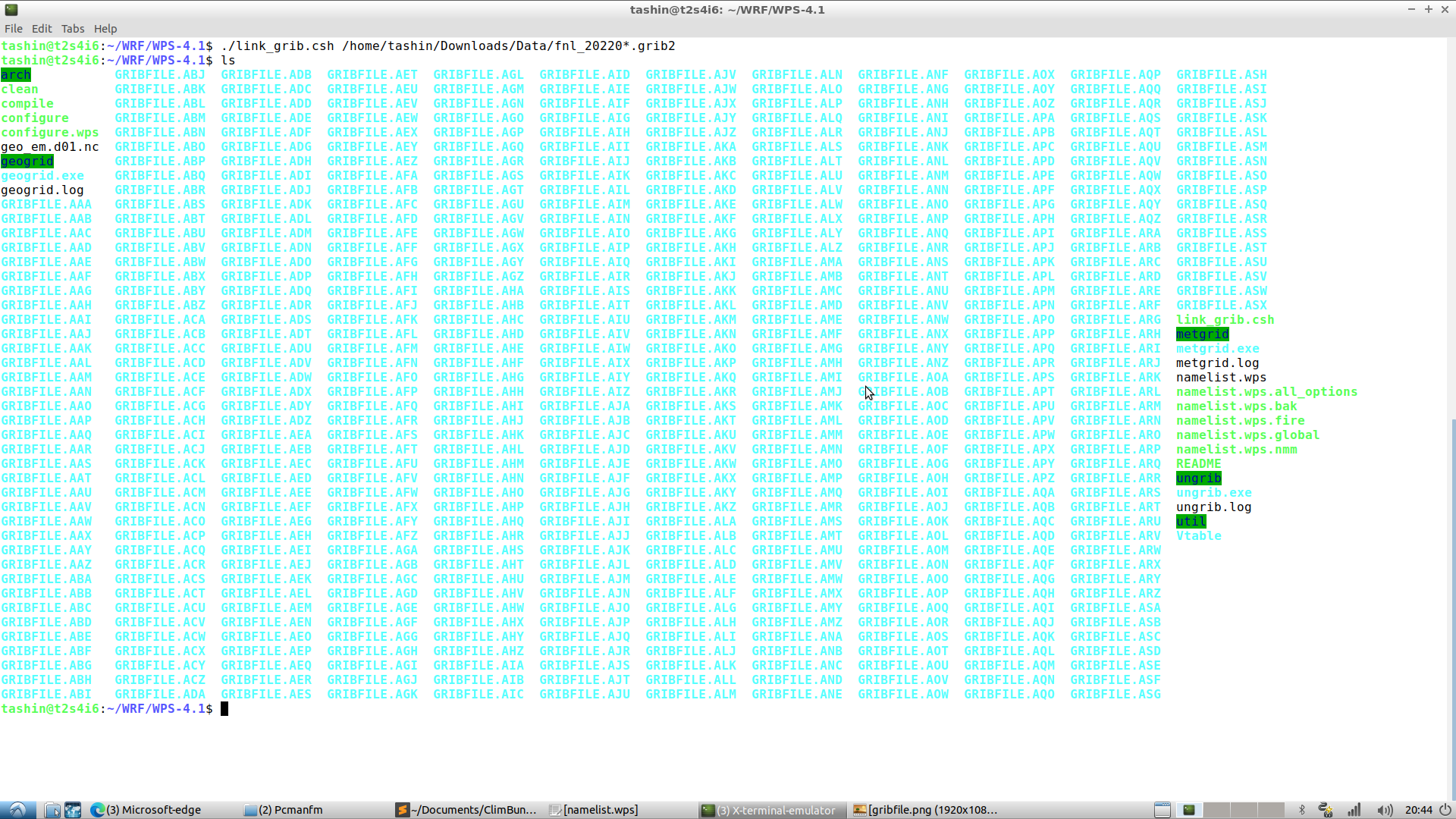Viewport: 1456px width, 819px height.
Task: Click the 'GRIBFILE.ABJ' entry
Action: pyautogui.click(x=160, y=74)
